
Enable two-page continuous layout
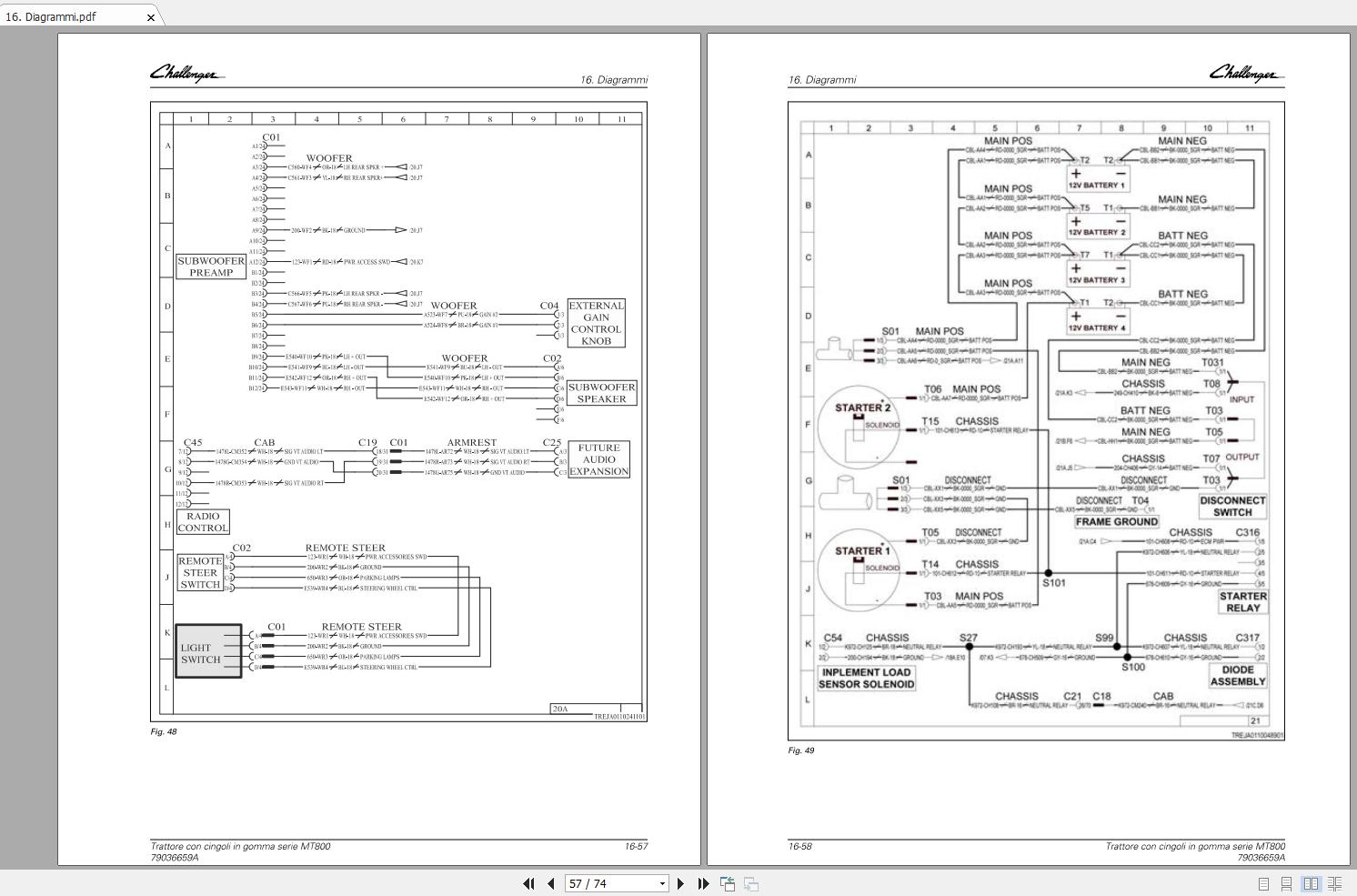pos(1334,883)
